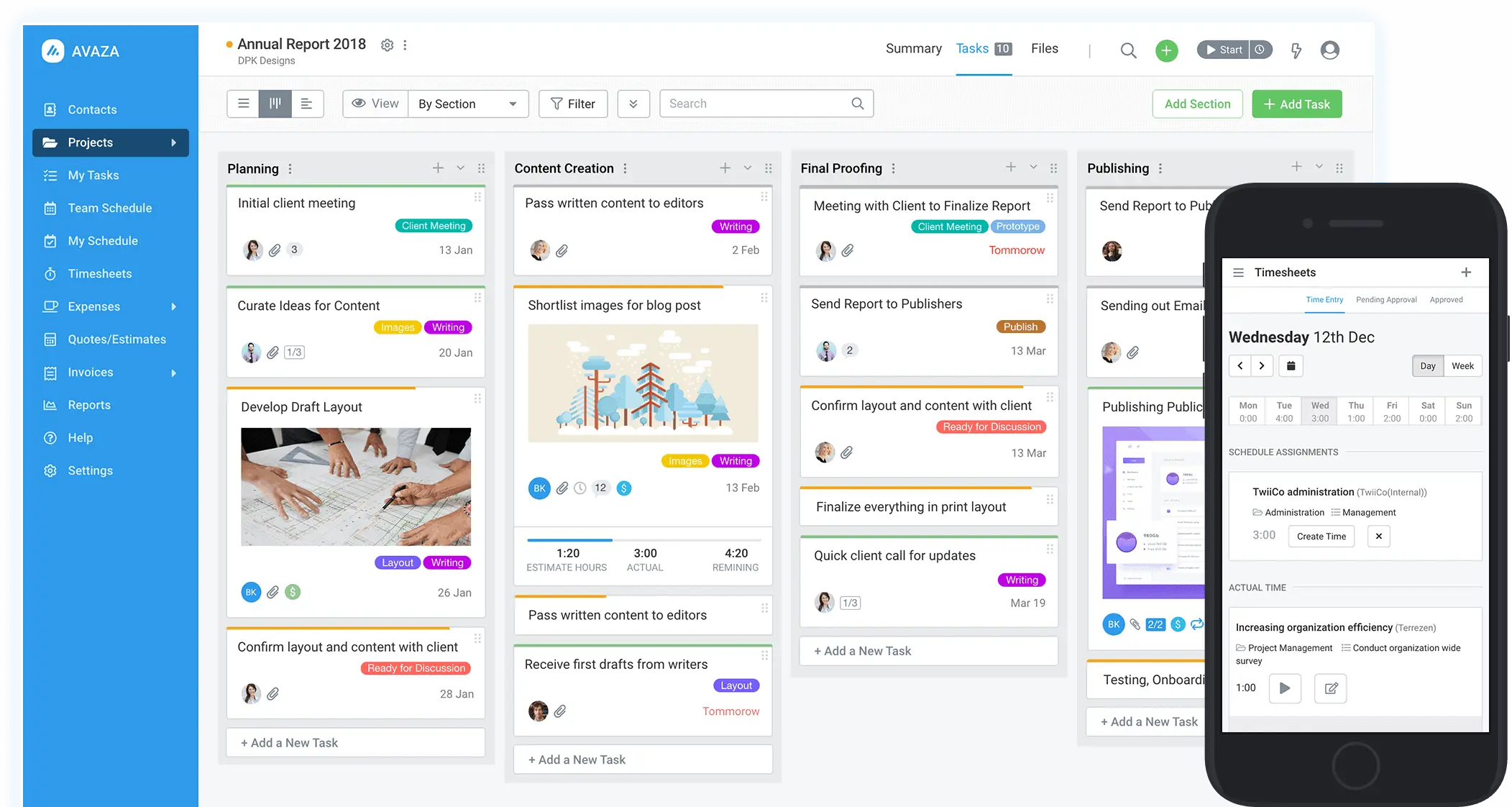Viewport: 1512px width, 807px height.
Task: Click the project settings gear next to Annual Report 2018
Action: [x=387, y=45]
